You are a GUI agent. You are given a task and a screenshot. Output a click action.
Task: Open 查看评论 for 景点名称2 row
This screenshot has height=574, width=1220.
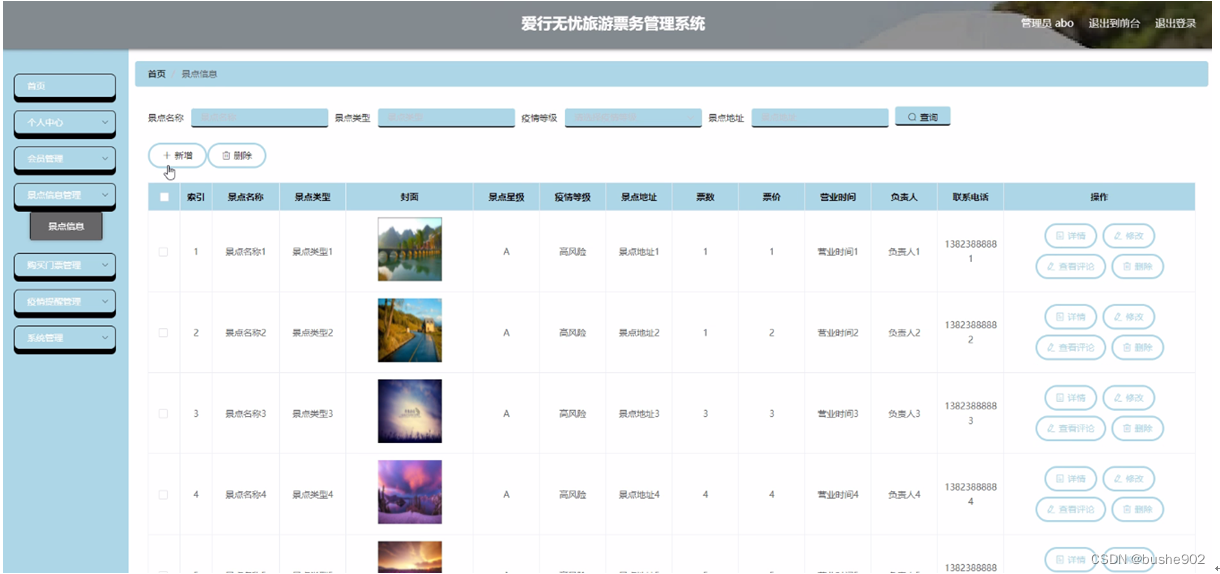(1071, 347)
